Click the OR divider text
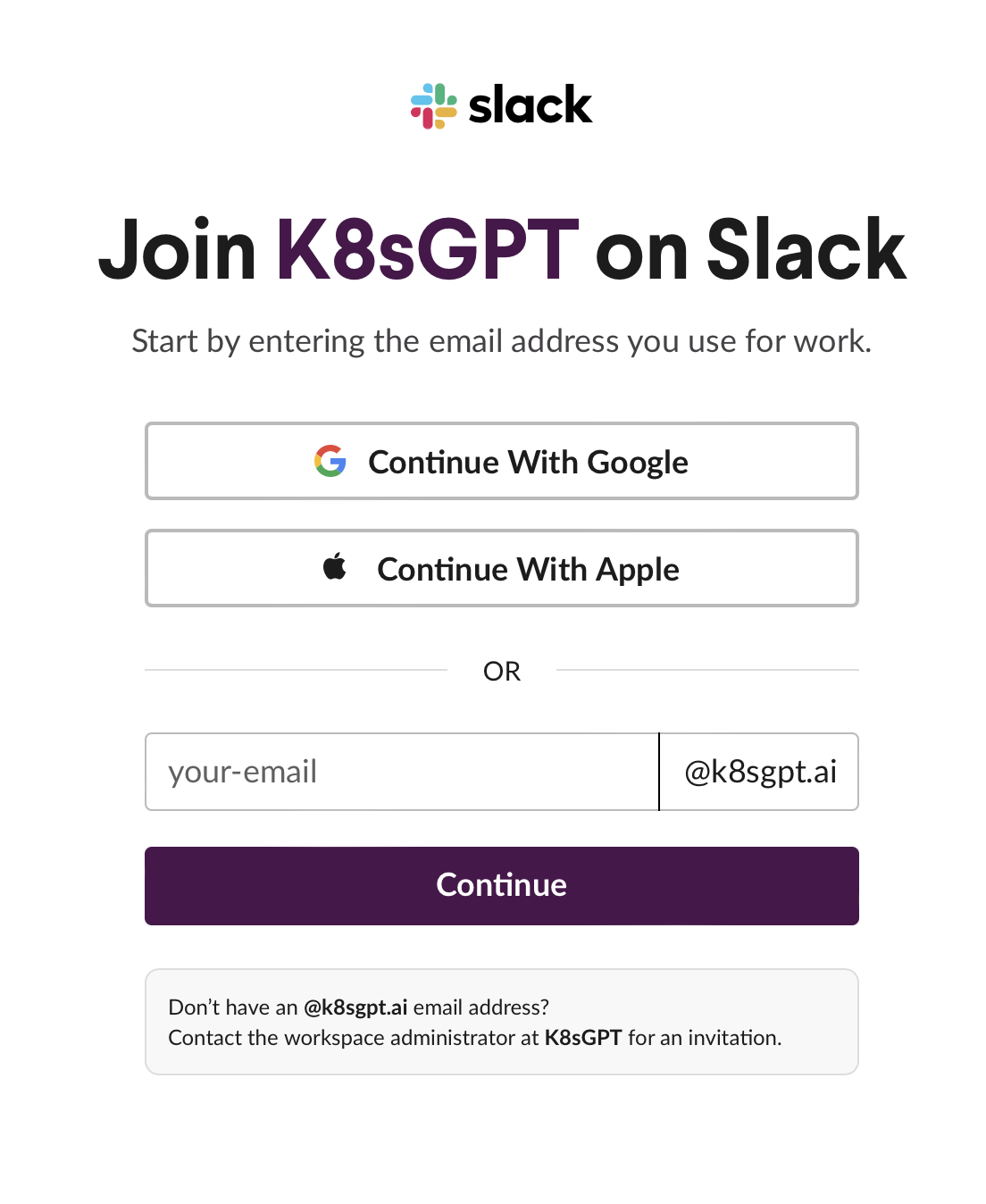 [503, 671]
